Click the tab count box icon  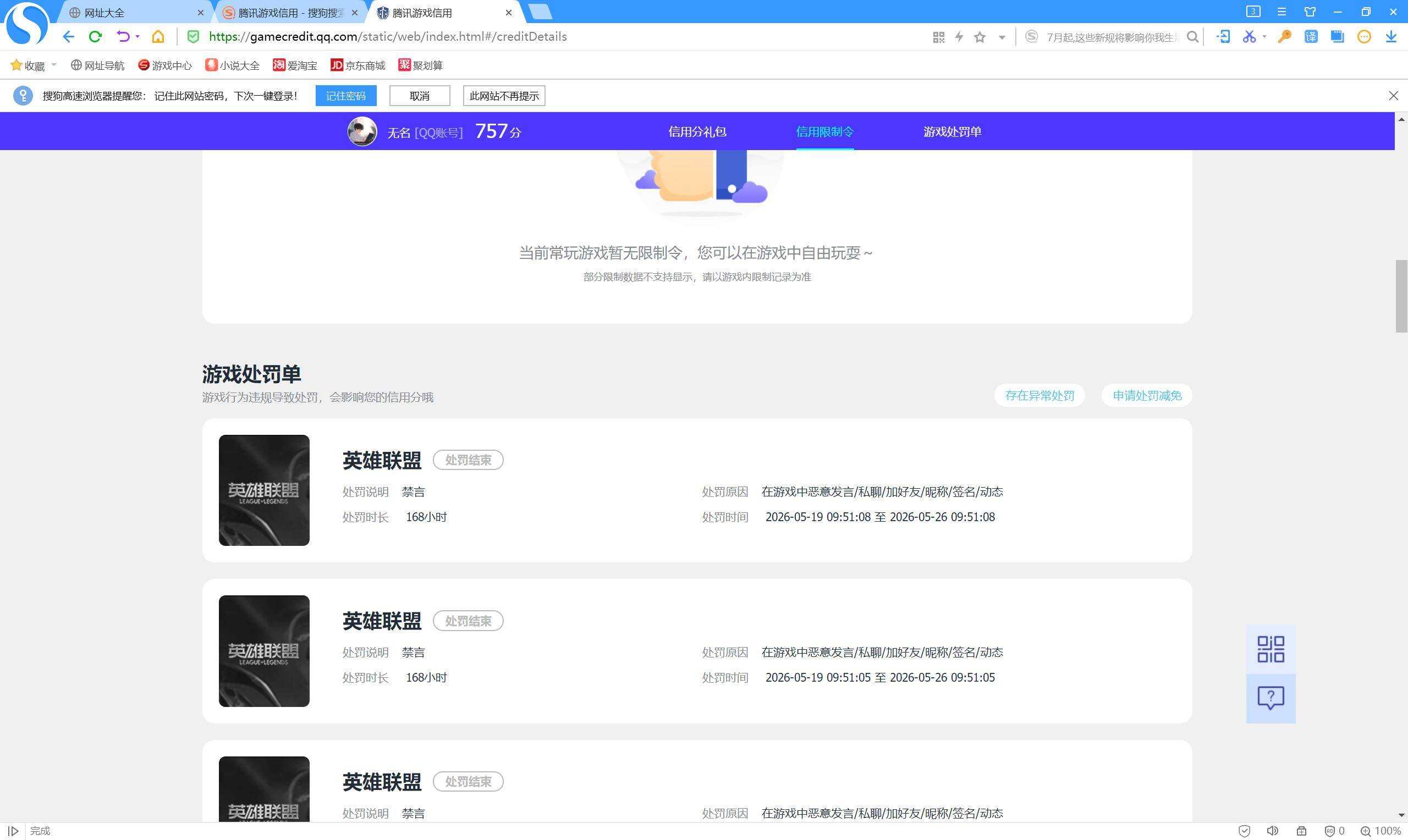pyautogui.click(x=1253, y=12)
